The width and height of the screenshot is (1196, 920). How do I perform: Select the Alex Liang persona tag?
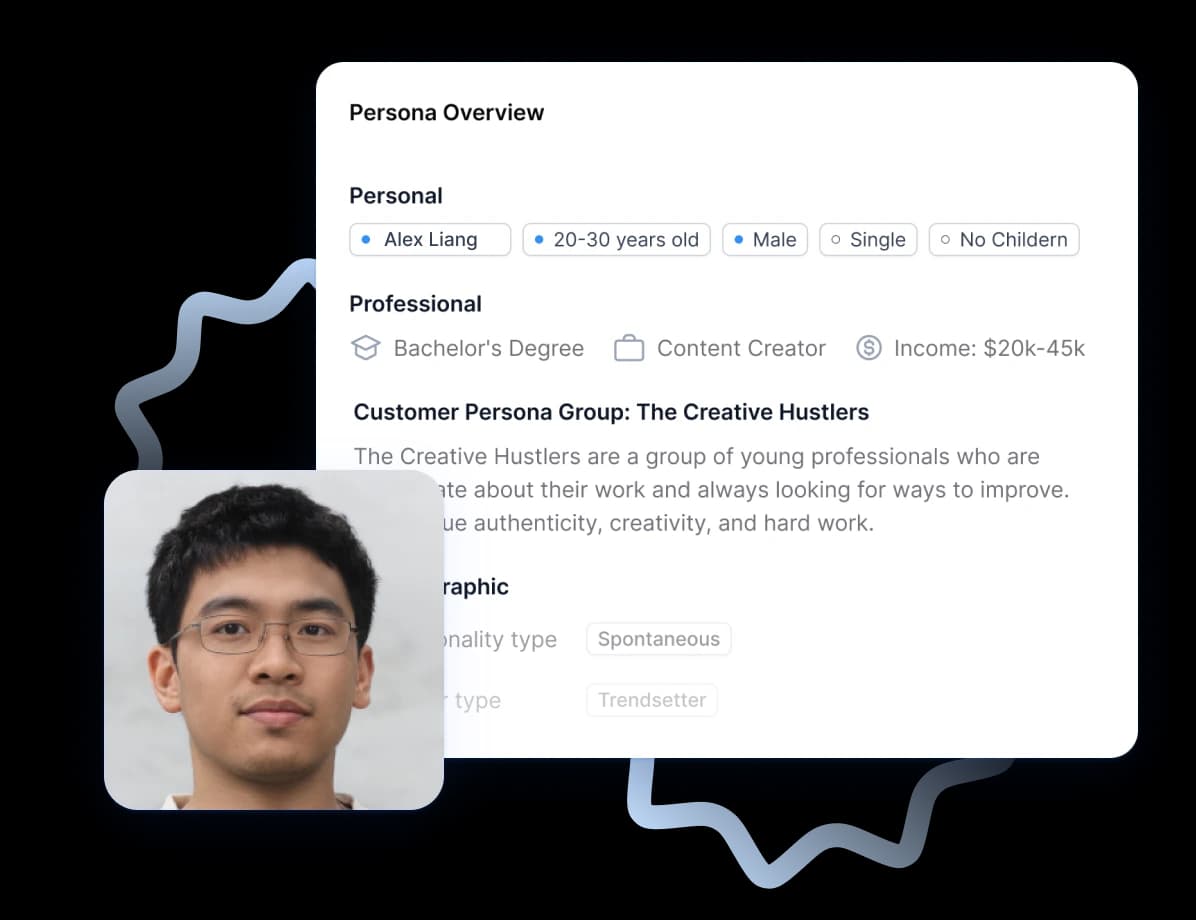pyautogui.click(x=430, y=239)
